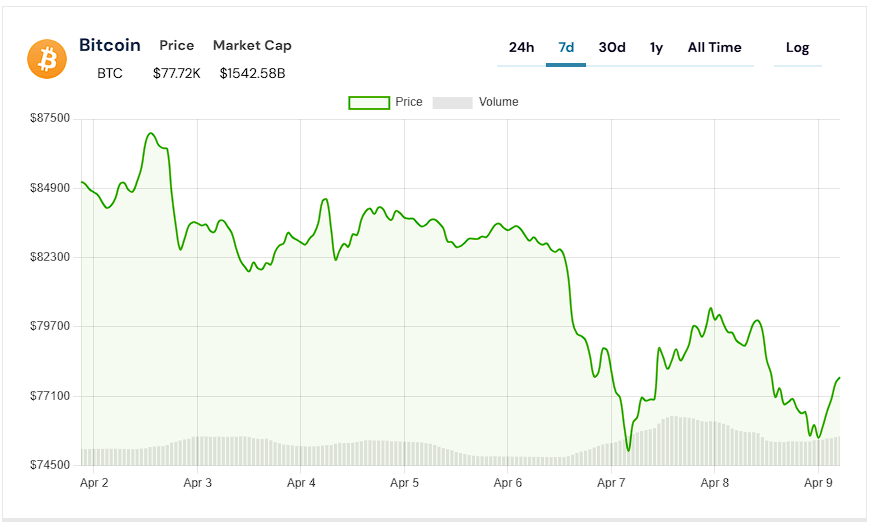869x522 pixels.
Task: Show the 1y price history
Action: point(656,48)
